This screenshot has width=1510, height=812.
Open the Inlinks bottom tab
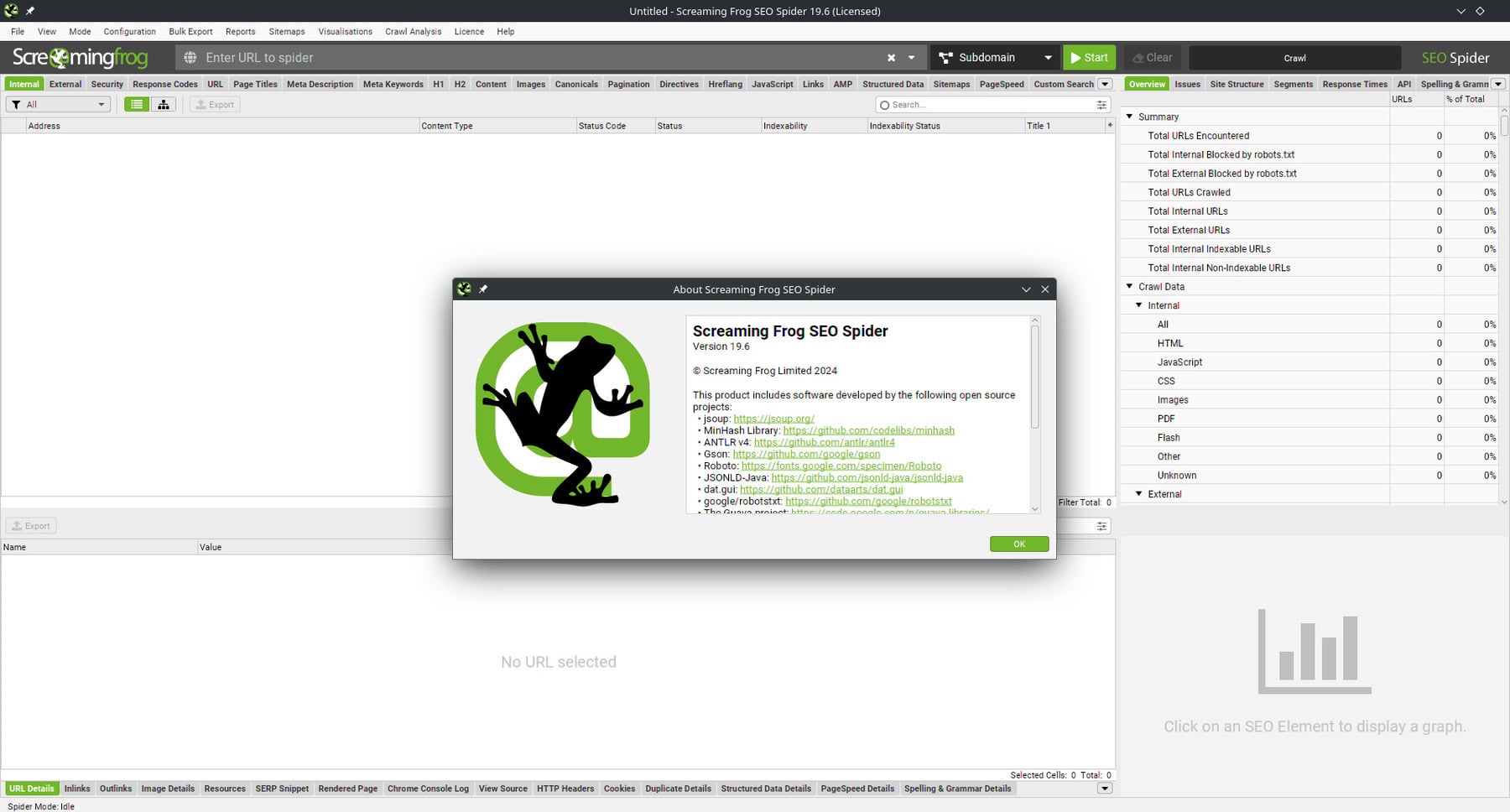[77, 789]
